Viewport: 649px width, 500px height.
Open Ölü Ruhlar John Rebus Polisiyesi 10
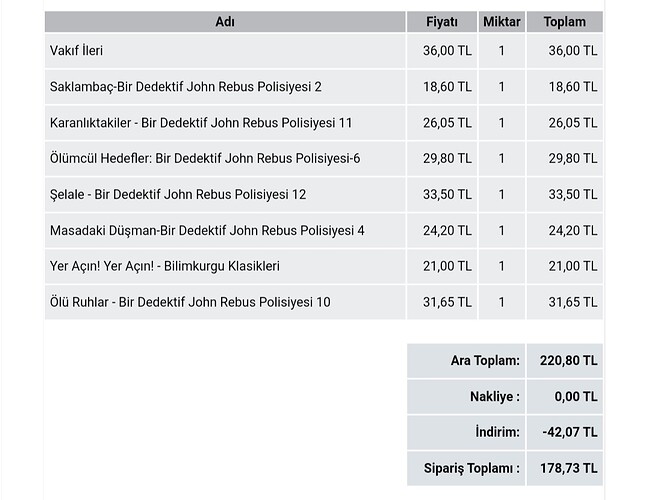click(x=190, y=302)
